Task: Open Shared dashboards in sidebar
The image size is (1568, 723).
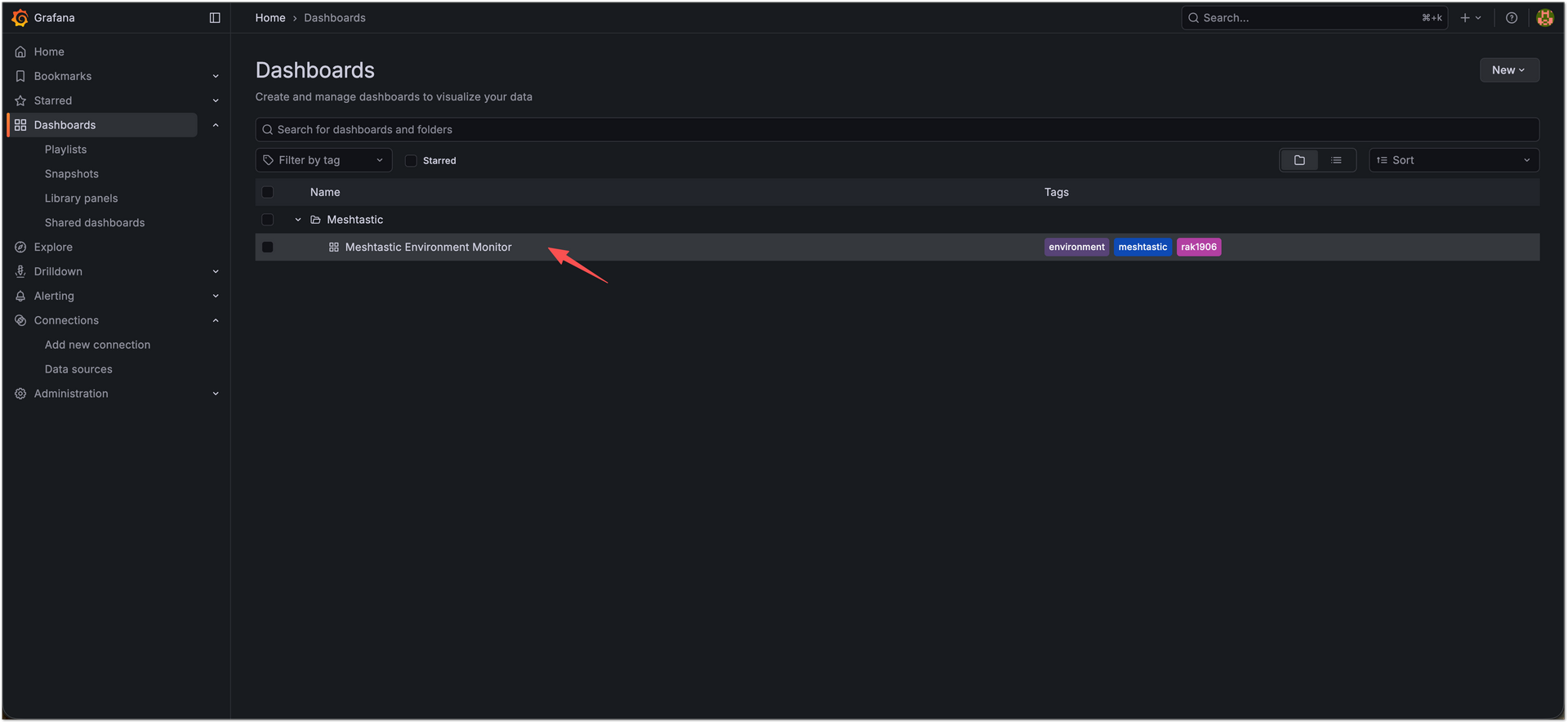Action: (95, 223)
